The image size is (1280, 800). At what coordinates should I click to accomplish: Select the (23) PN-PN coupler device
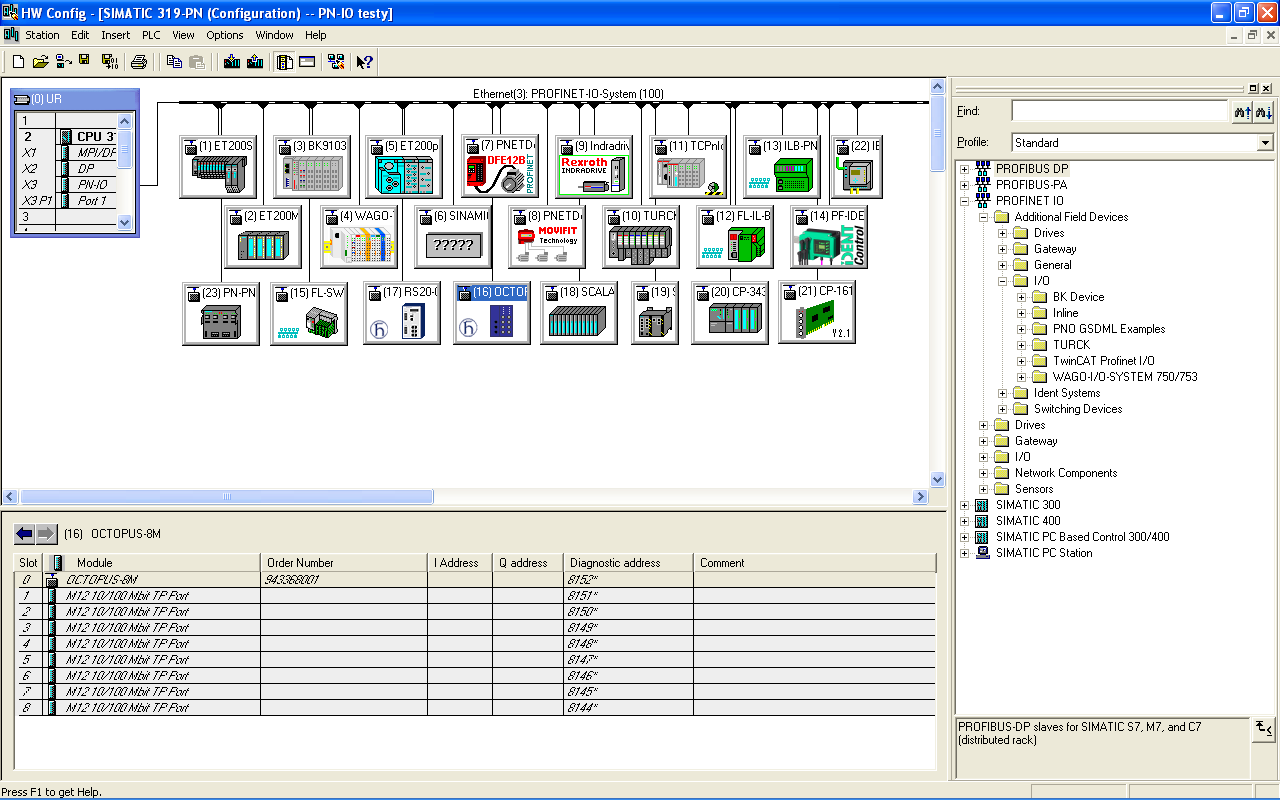pyautogui.click(x=221, y=313)
